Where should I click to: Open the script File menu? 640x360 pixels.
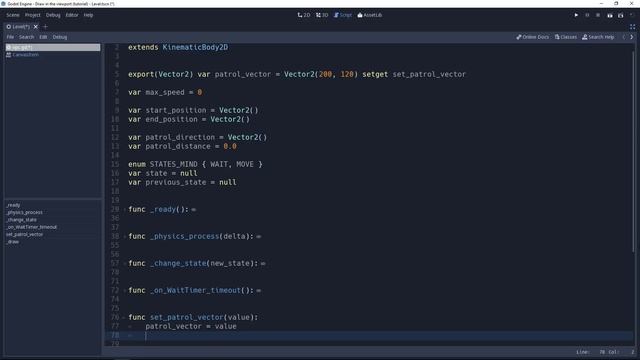10,37
